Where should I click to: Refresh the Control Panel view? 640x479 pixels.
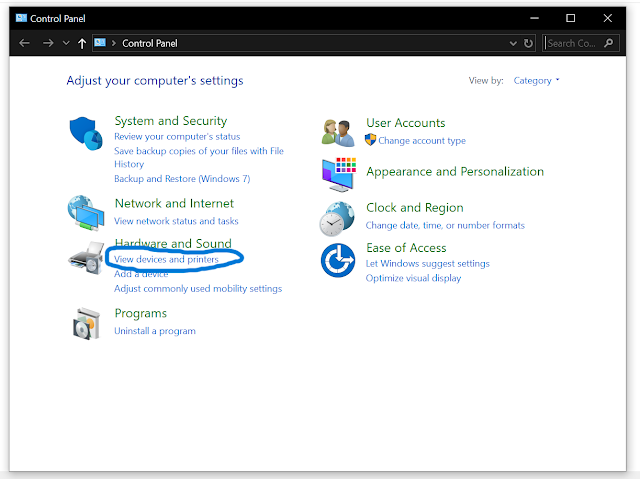point(528,43)
